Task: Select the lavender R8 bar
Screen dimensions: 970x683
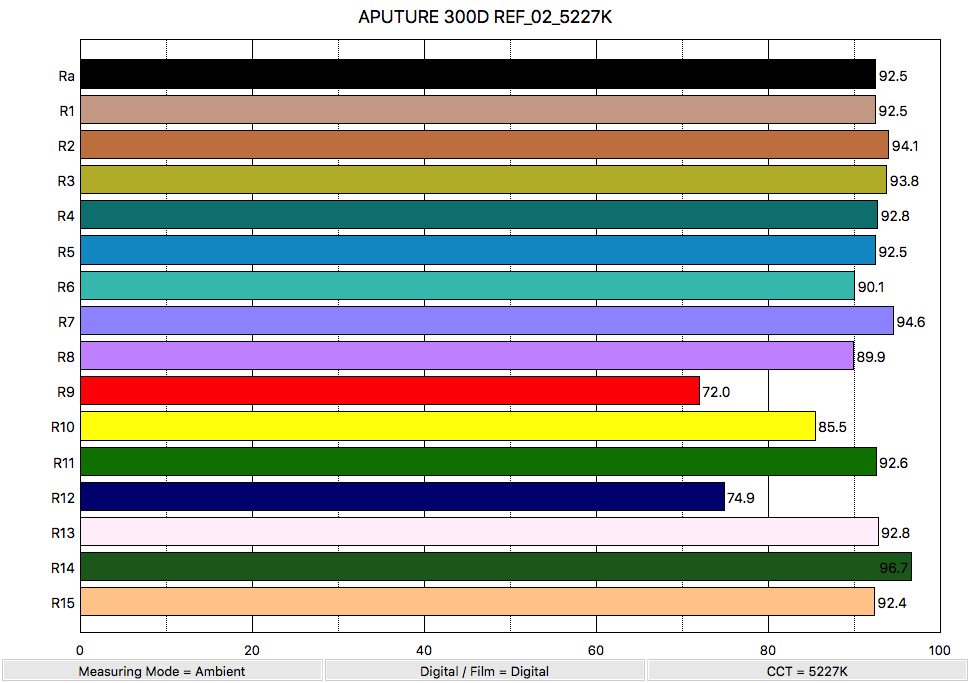Action: pyautogui.click(x=466, y=356)
